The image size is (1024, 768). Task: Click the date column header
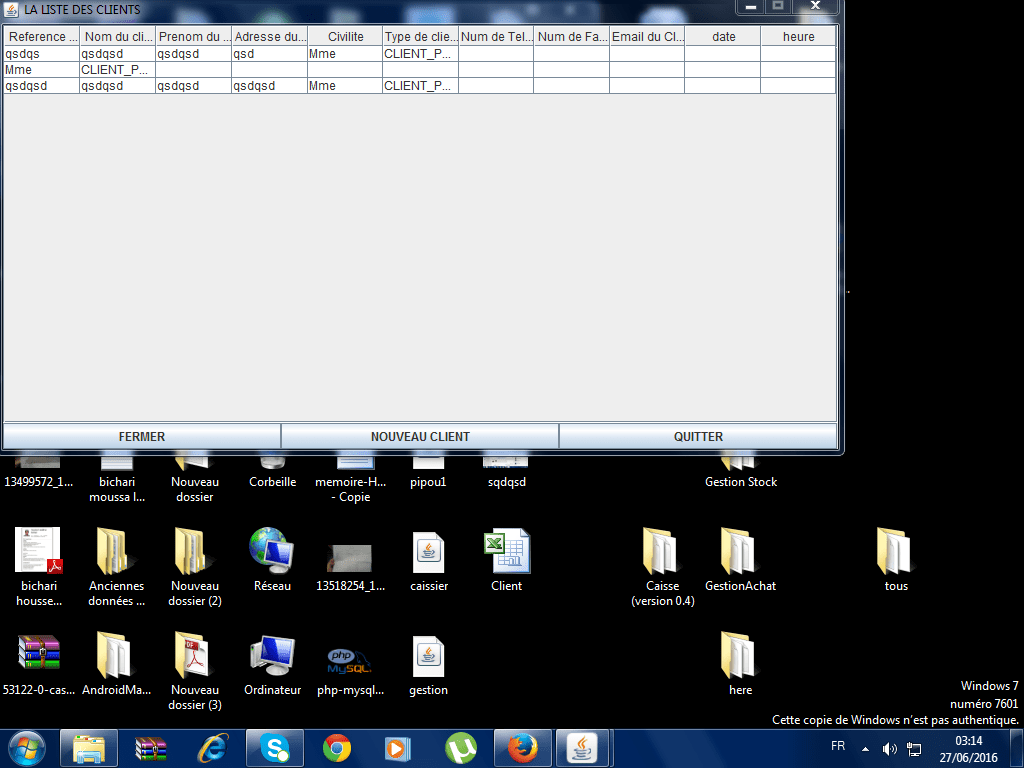pyautogui.click(x=723, y=37)
